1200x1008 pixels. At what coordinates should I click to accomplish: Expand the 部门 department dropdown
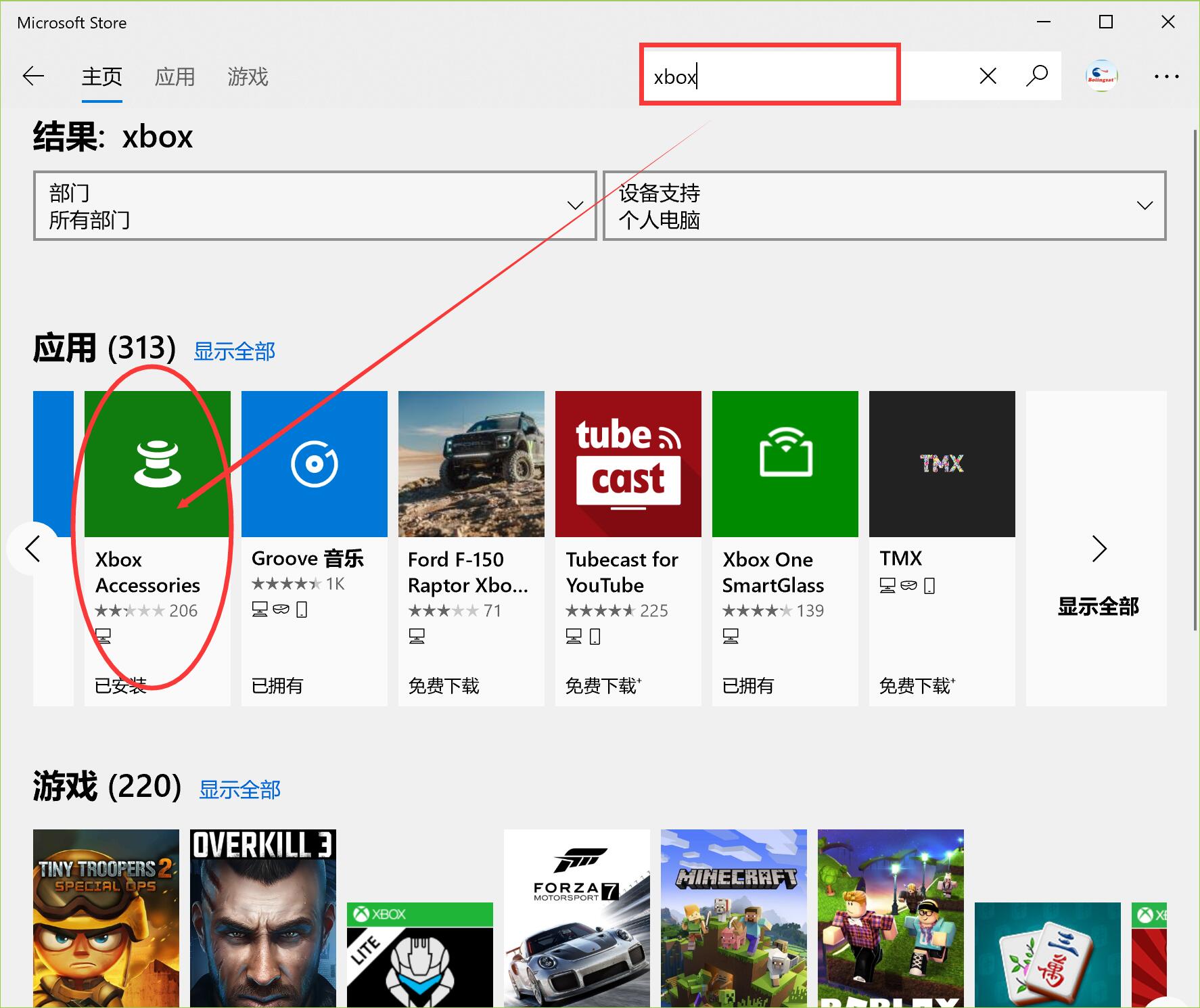click(315, 206)
